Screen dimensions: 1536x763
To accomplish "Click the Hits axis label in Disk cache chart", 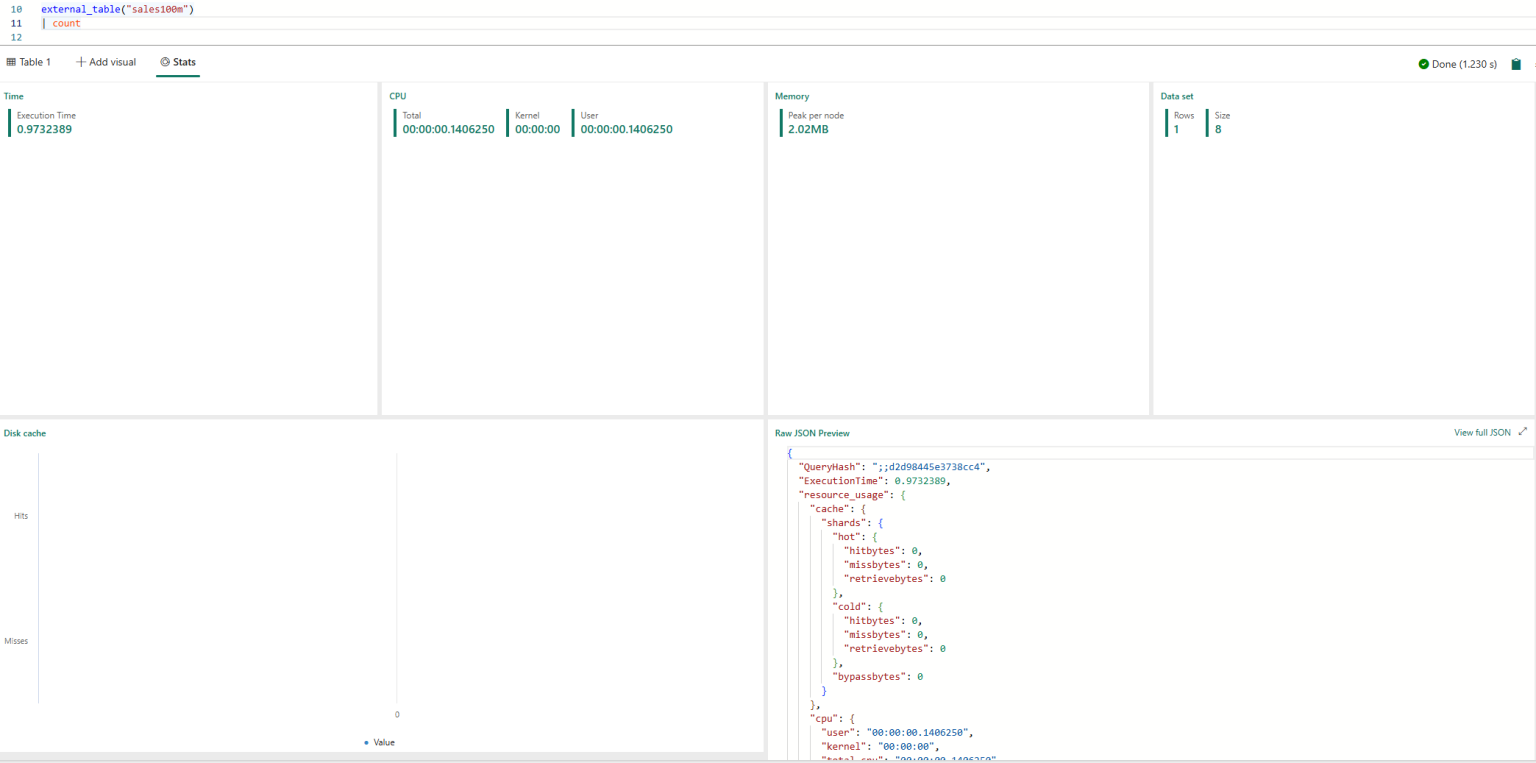I will tap(21, 516).
